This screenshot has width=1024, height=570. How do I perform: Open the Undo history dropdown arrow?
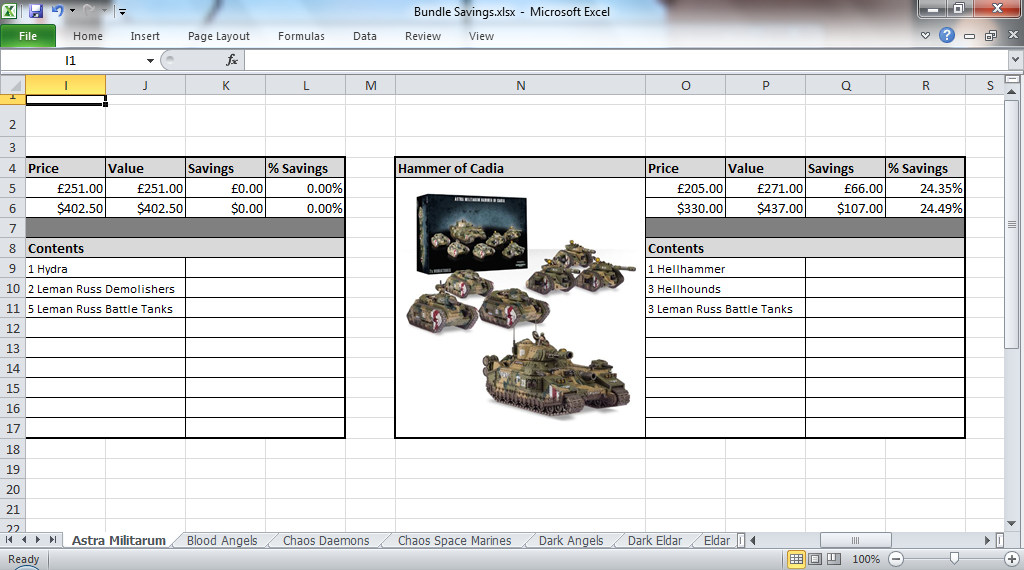(x=72, y=11)
